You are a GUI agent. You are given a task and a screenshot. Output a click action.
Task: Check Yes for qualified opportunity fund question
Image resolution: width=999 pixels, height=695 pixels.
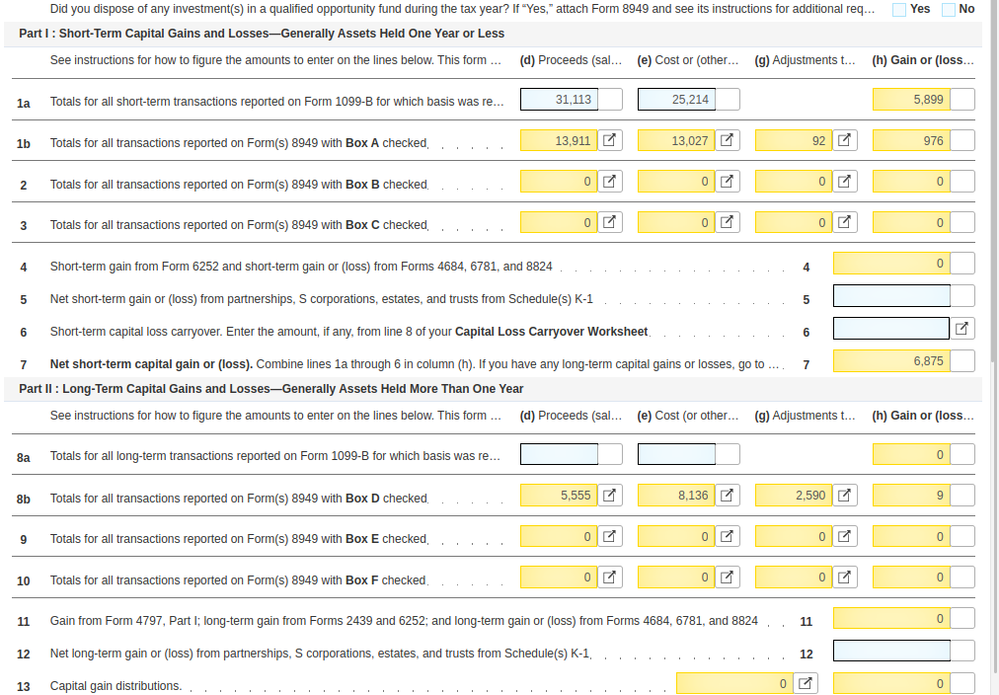click(x=900, y=9)
